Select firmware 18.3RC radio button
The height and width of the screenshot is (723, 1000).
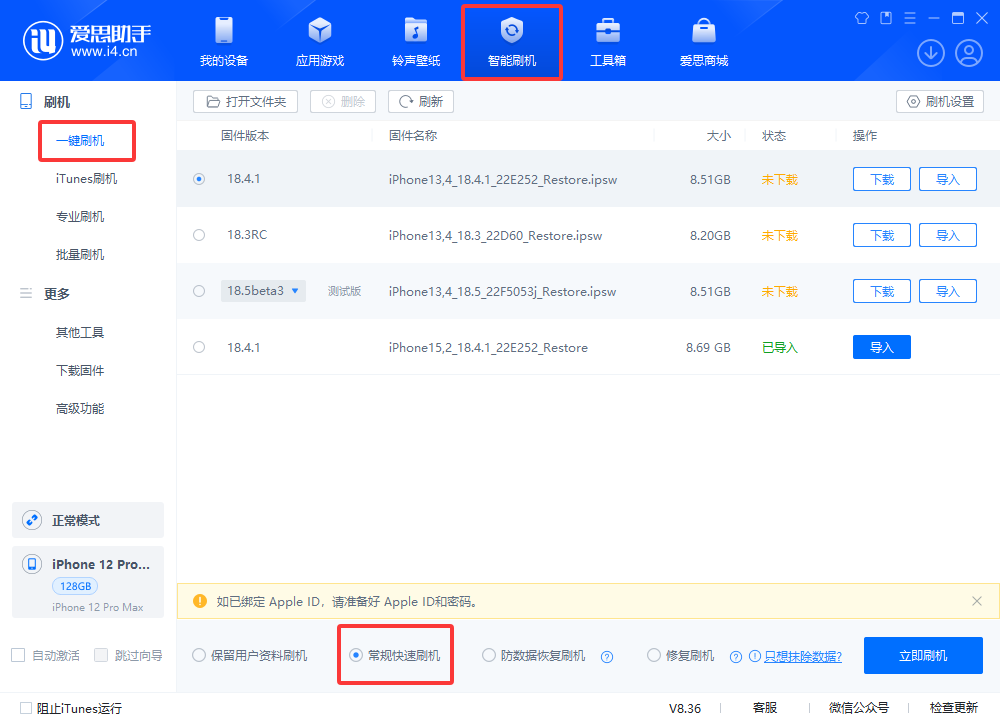coord(199,235)
